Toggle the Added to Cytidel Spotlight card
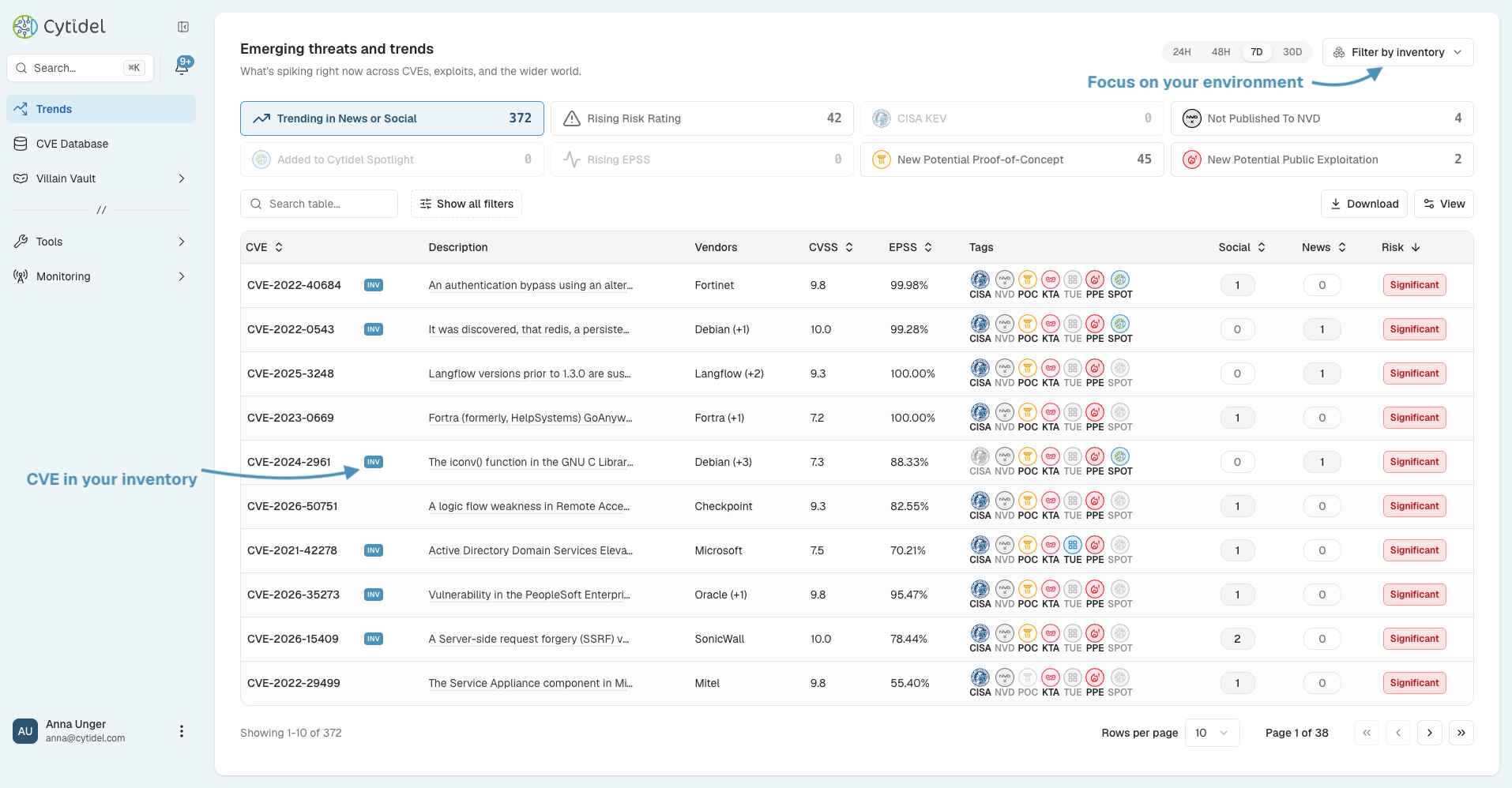1512x788 pixels. [392, 159]
